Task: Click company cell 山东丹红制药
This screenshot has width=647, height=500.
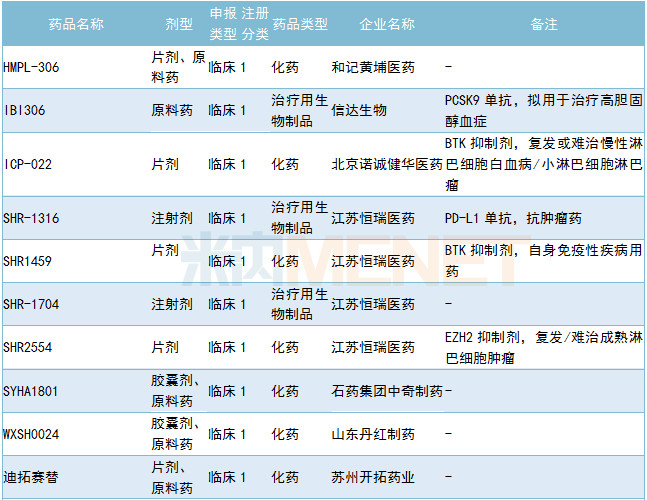Action: (373, 434)
